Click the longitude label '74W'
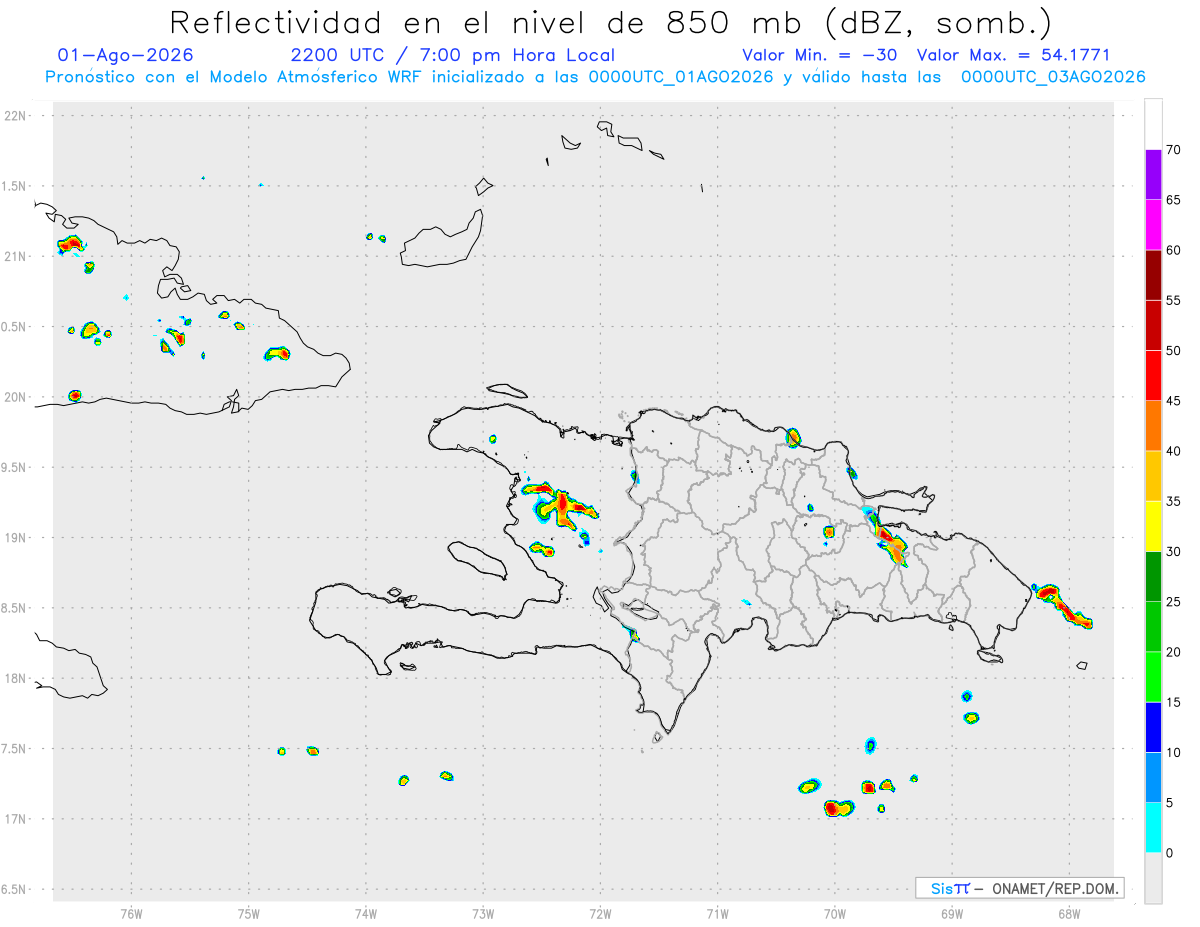This screenshot has height=927, width=1200. point(366,913)
